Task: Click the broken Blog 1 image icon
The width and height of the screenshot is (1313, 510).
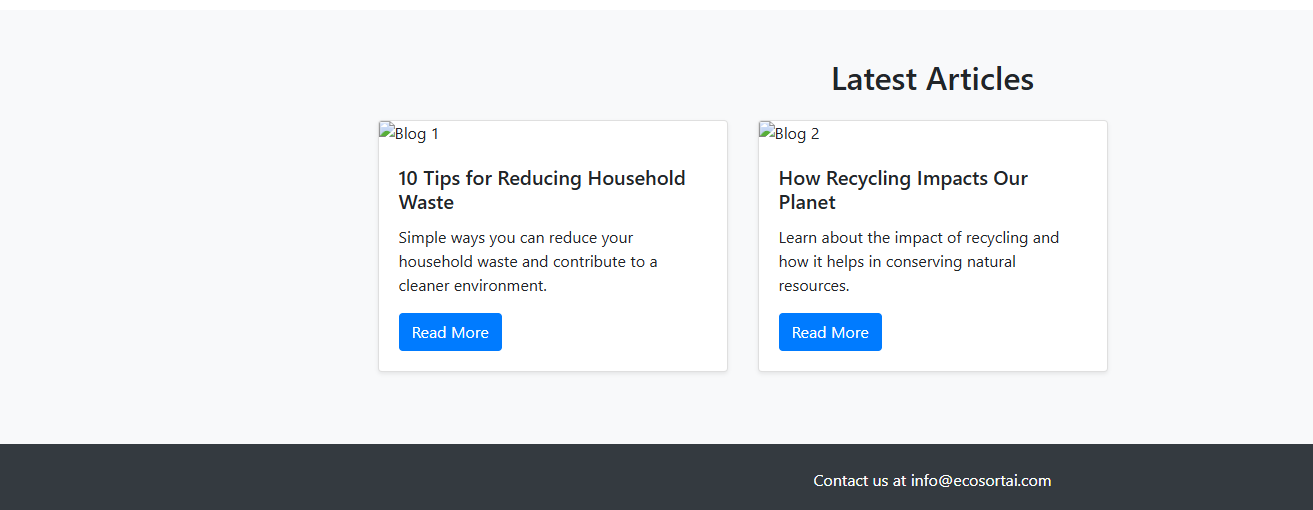Action: (386, 131)
